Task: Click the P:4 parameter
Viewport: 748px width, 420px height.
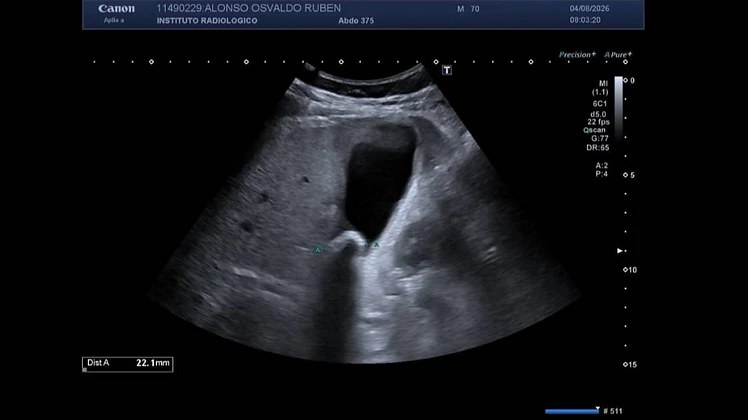Action: click(602, 174)
